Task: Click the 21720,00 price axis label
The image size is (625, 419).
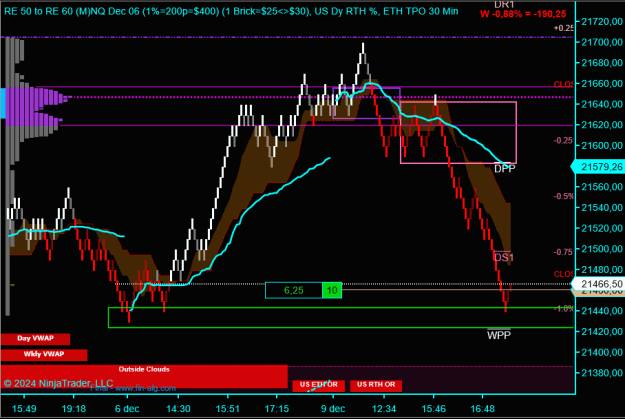Action: pyautogui.click(x=602, y=22)
